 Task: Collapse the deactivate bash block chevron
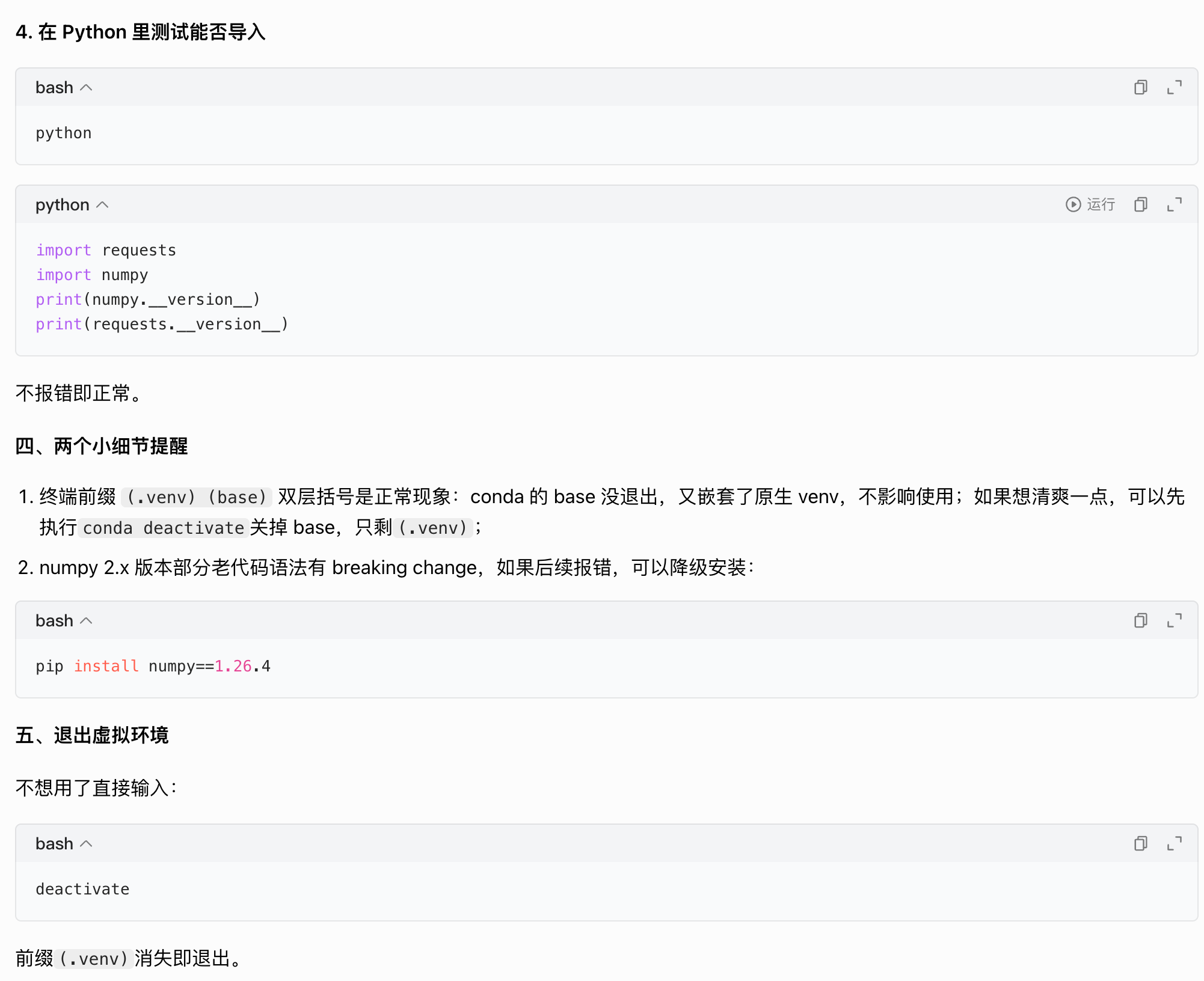86,844
